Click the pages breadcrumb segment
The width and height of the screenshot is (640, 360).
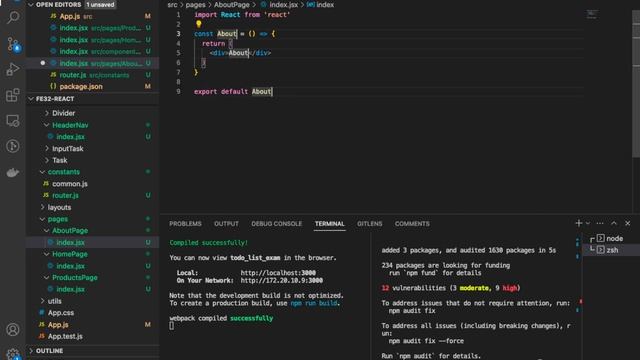196,5
